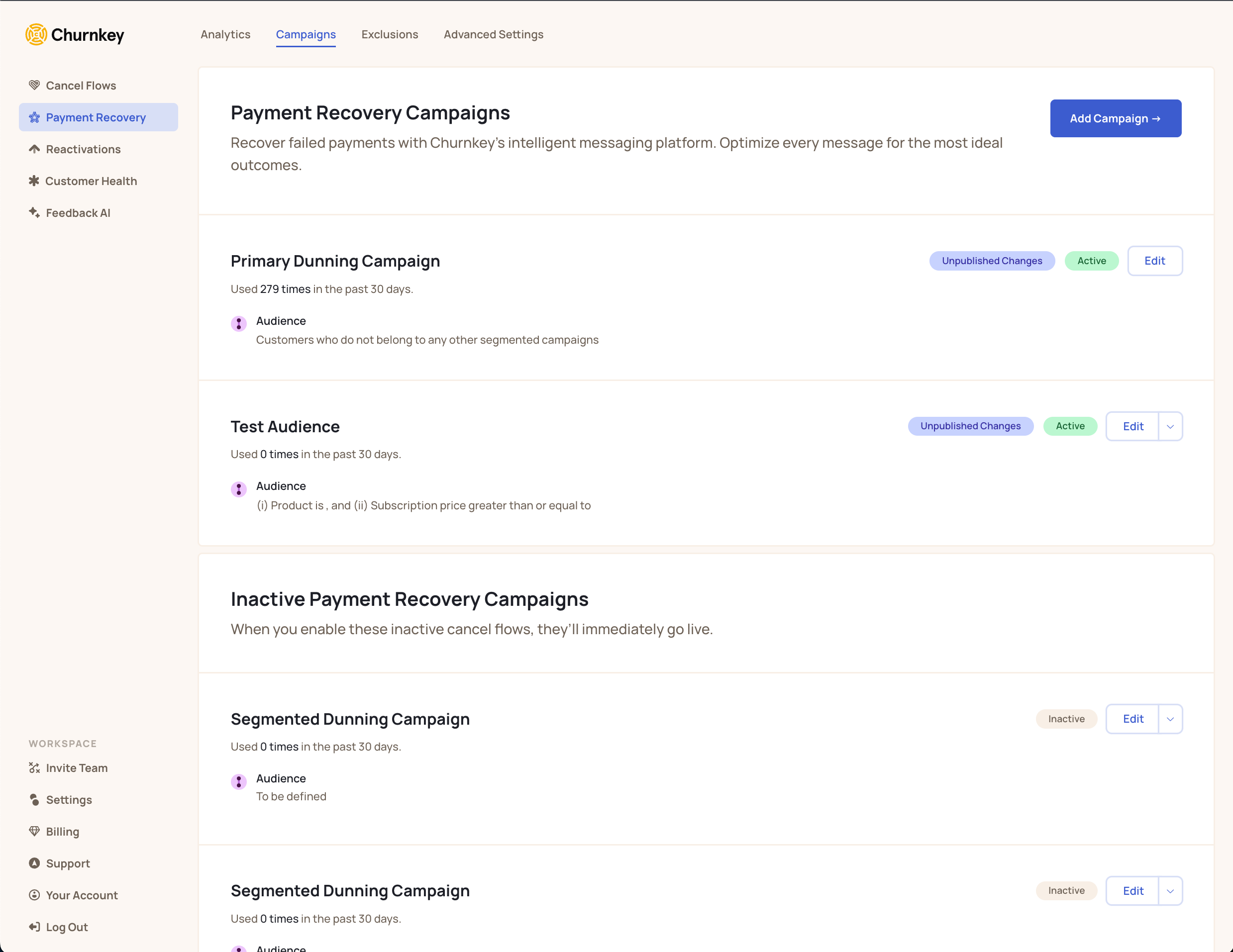
Task: Switch to the Analytics tab
Action: point(225,33)
